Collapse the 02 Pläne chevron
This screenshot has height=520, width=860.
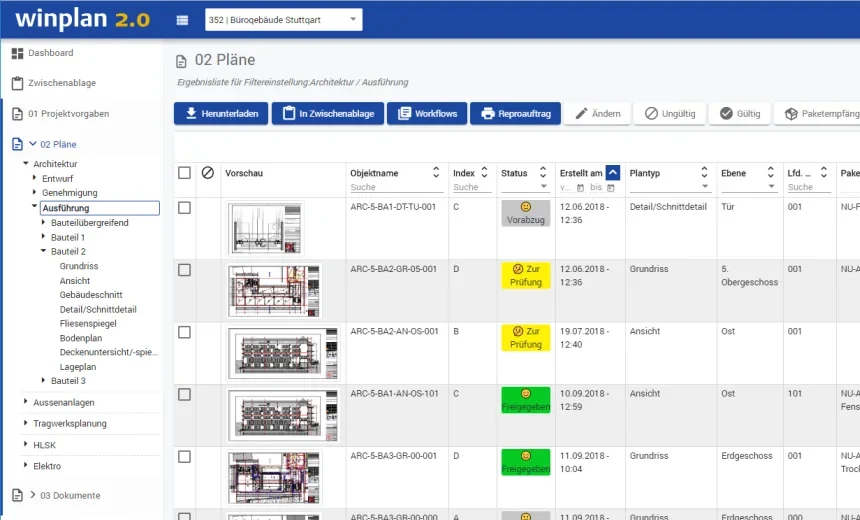(x=33, y=144)
